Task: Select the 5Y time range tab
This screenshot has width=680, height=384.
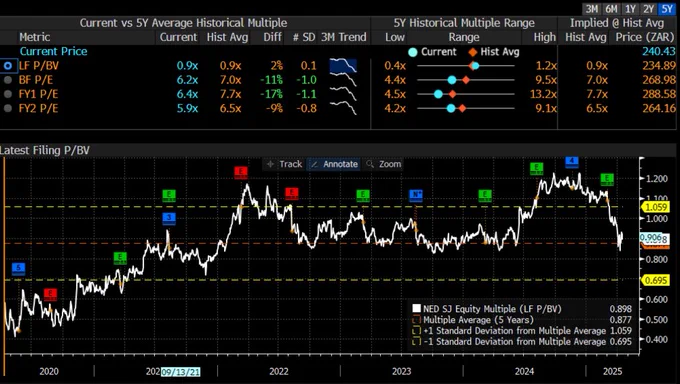Action: click(667, 9)
